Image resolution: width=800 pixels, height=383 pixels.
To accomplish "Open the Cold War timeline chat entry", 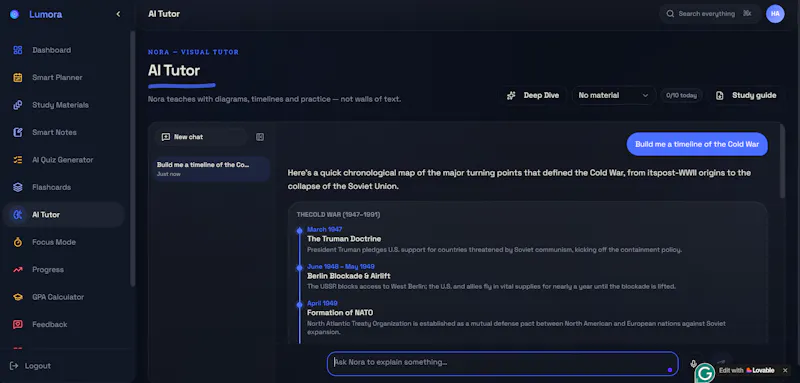I will coord(212,169).
